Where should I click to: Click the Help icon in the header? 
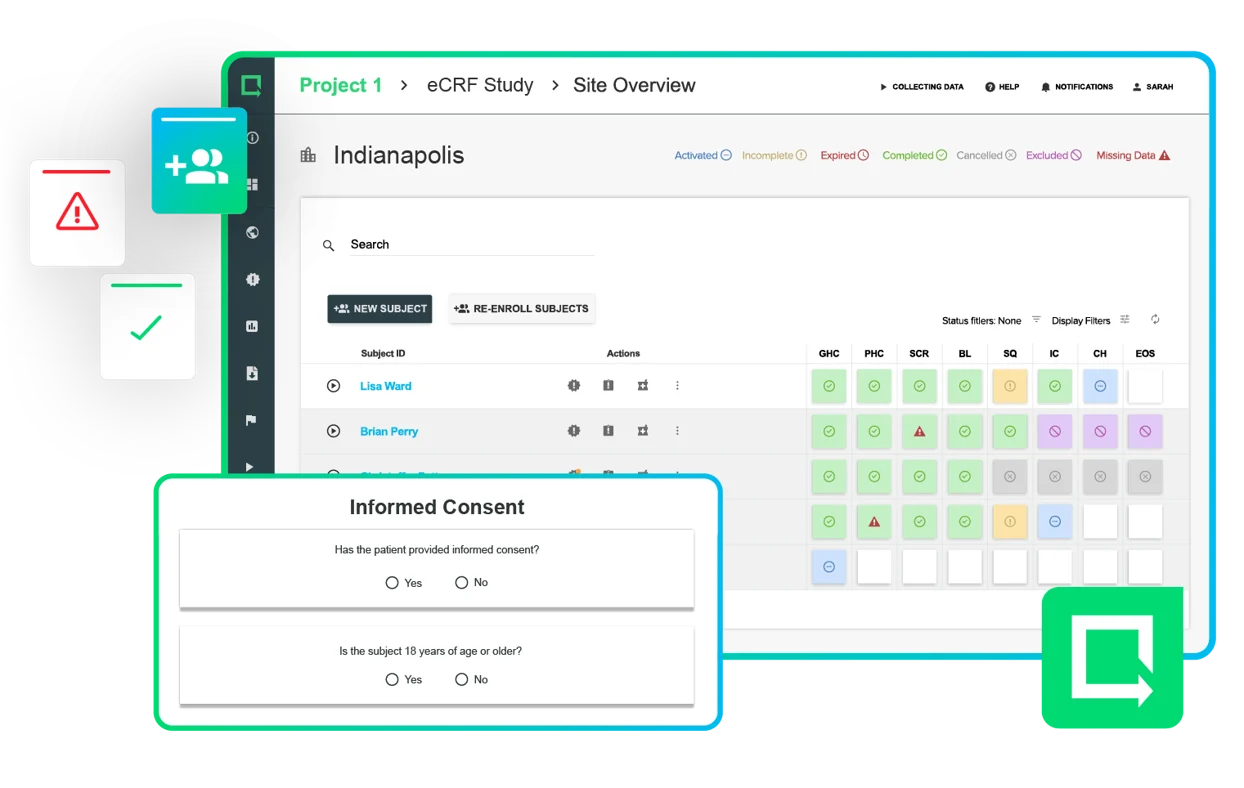(1002, 87)
